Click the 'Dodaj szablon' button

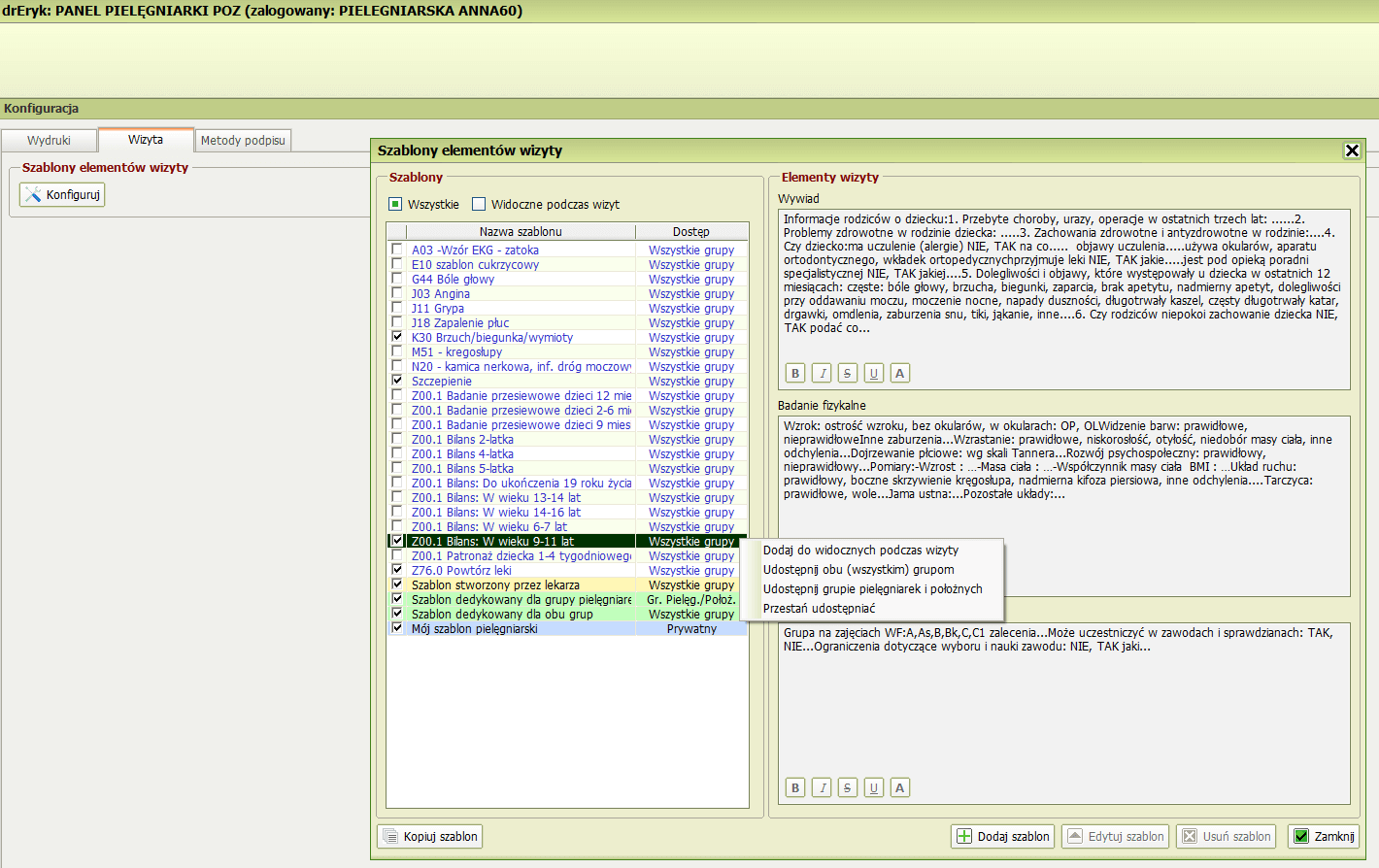coord(1003,836)
